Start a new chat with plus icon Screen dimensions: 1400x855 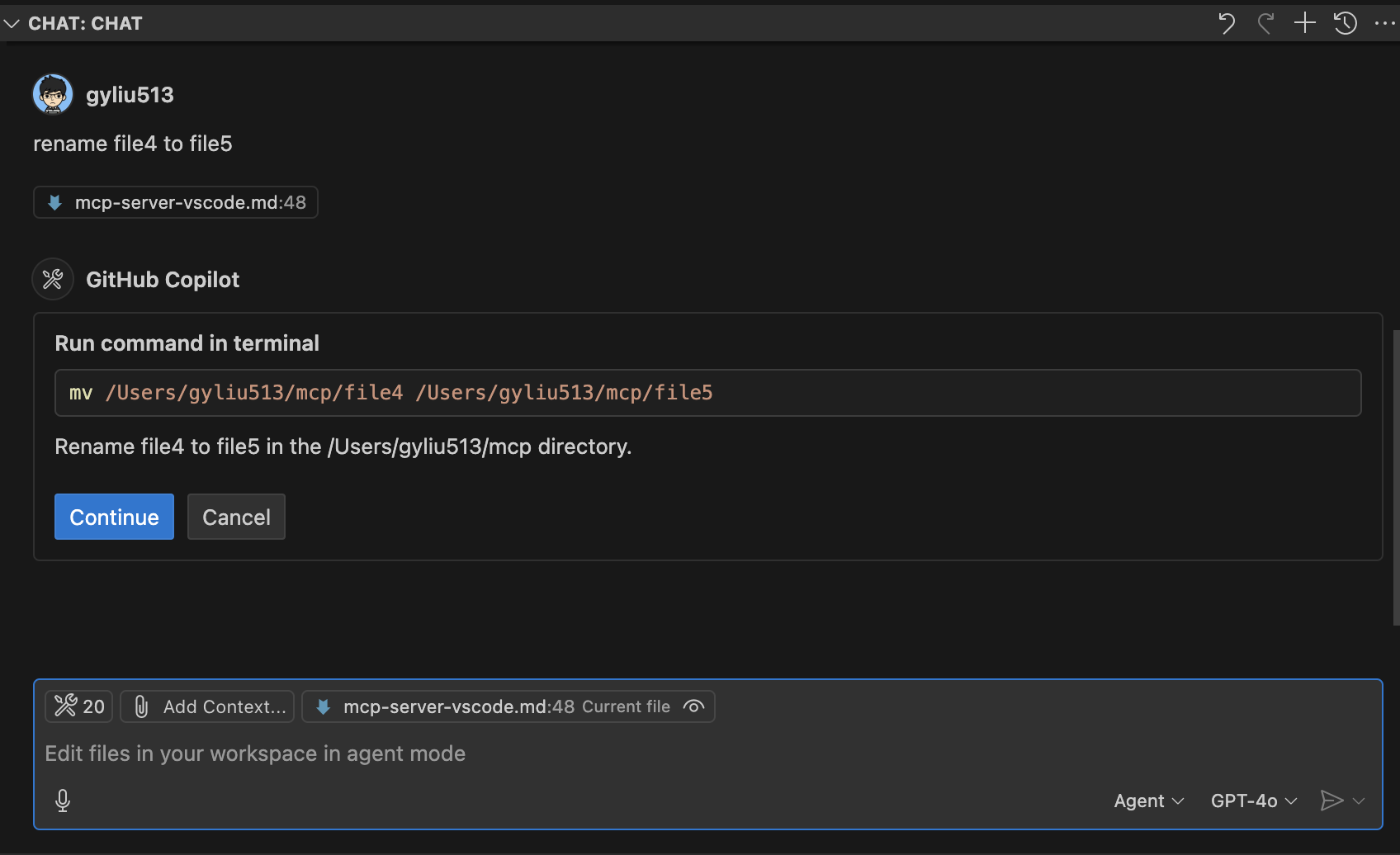(1305, 23)
